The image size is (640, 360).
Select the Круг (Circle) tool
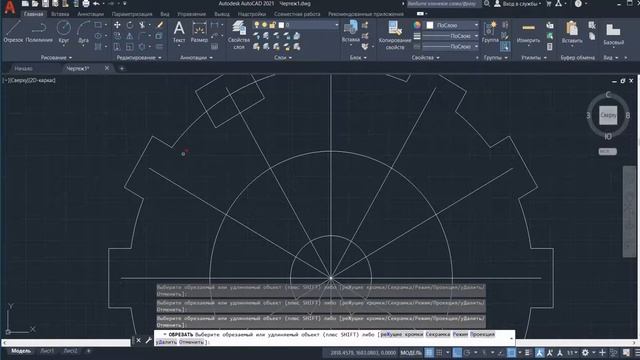coord(64,32)
